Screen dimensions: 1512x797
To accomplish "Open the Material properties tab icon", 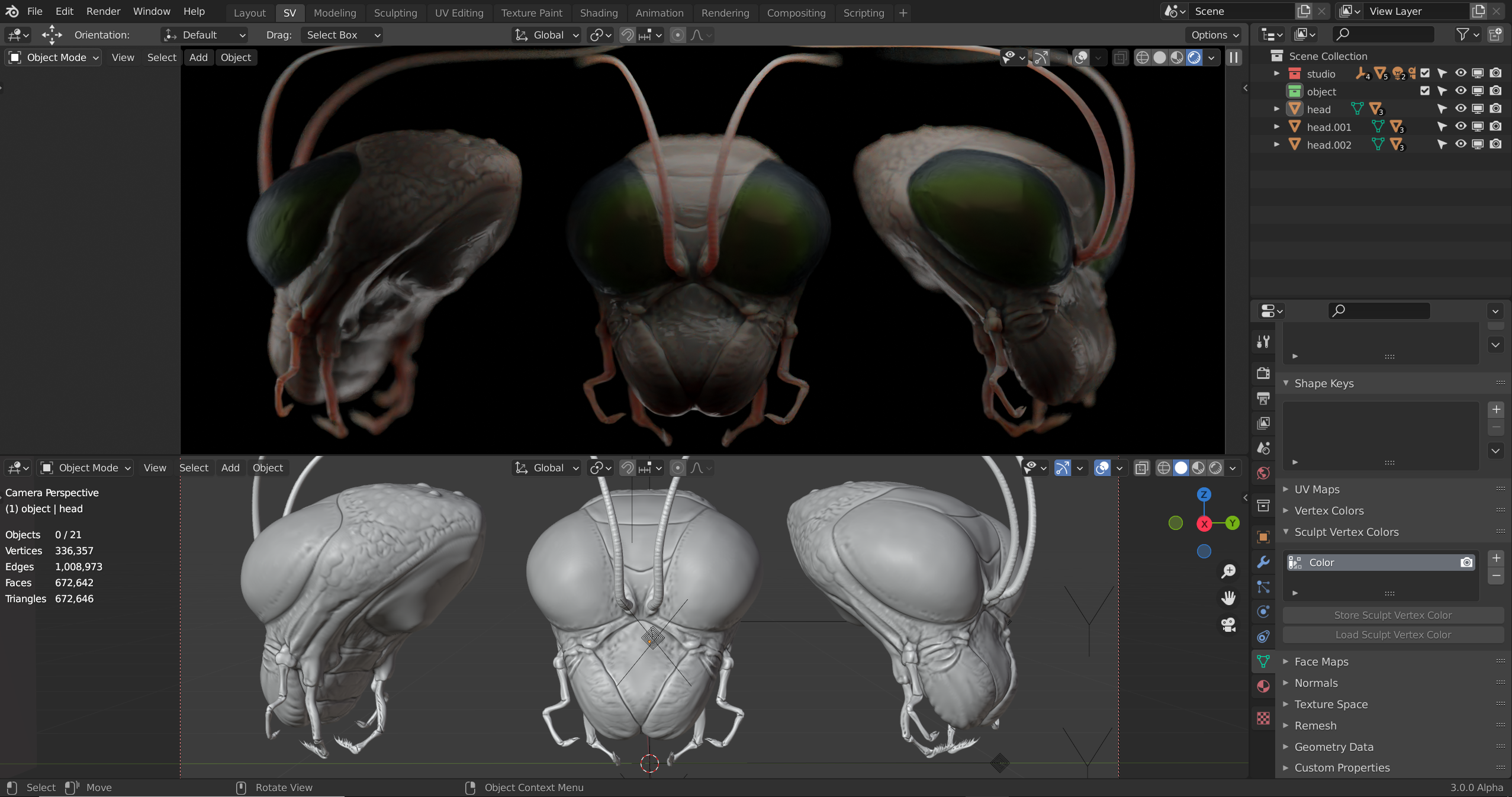I will click(x=1263, y=686).
